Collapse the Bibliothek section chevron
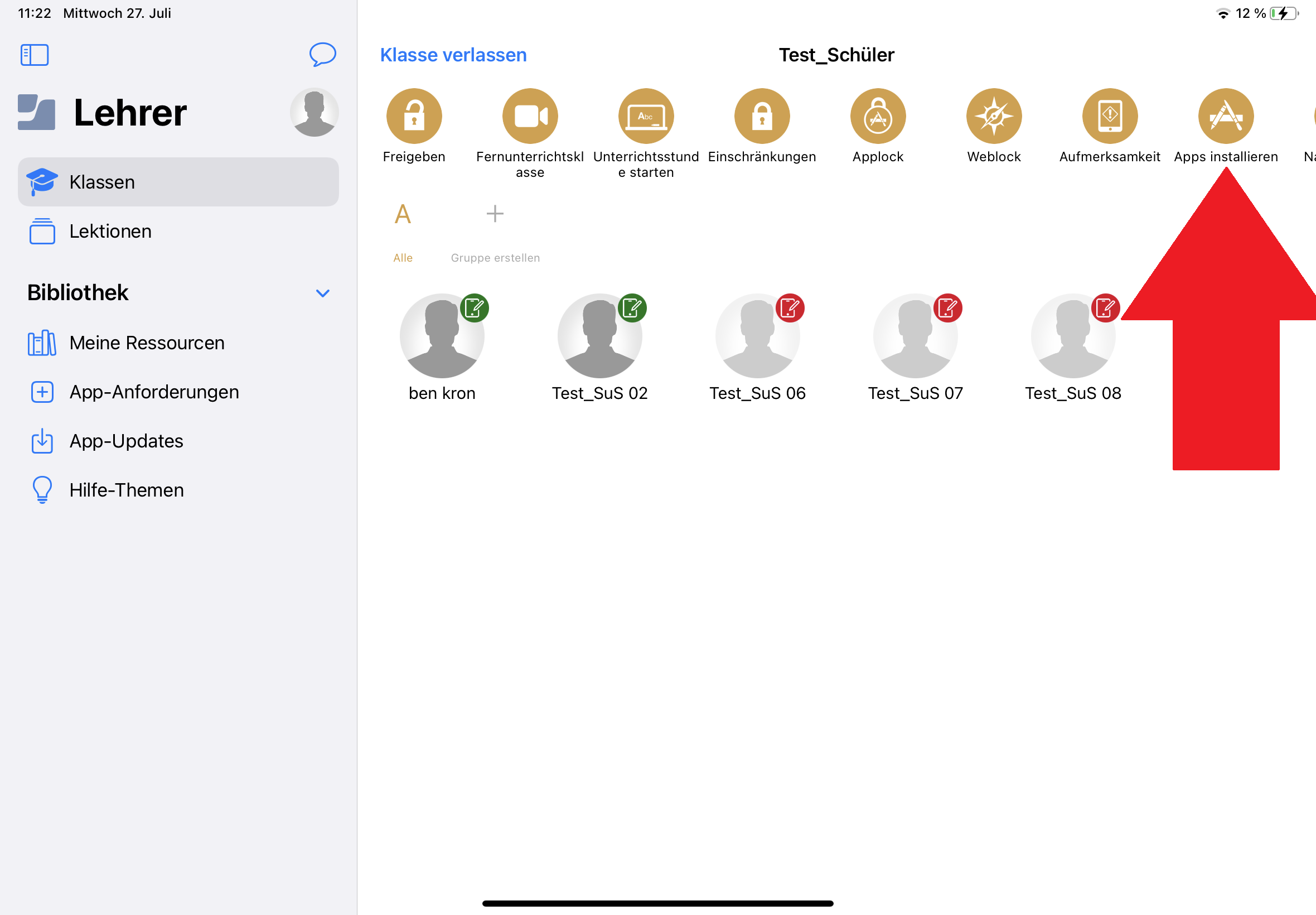The image size is (1316, 915). pyautogui.click(x=322, y=293)
